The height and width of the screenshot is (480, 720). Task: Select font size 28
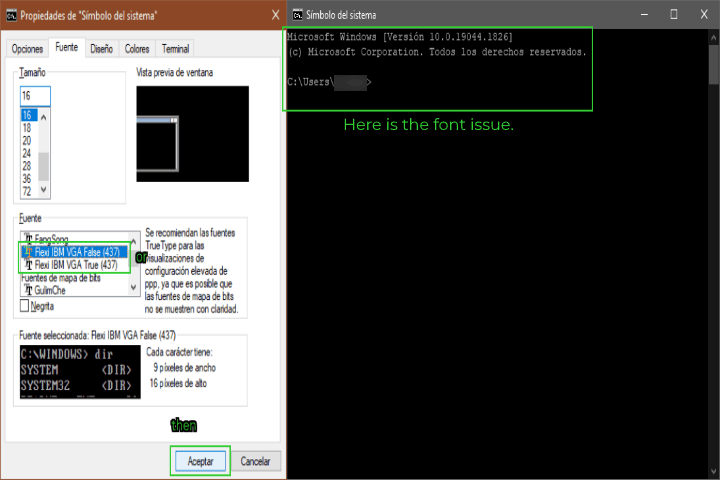click(x=29, y=166)
